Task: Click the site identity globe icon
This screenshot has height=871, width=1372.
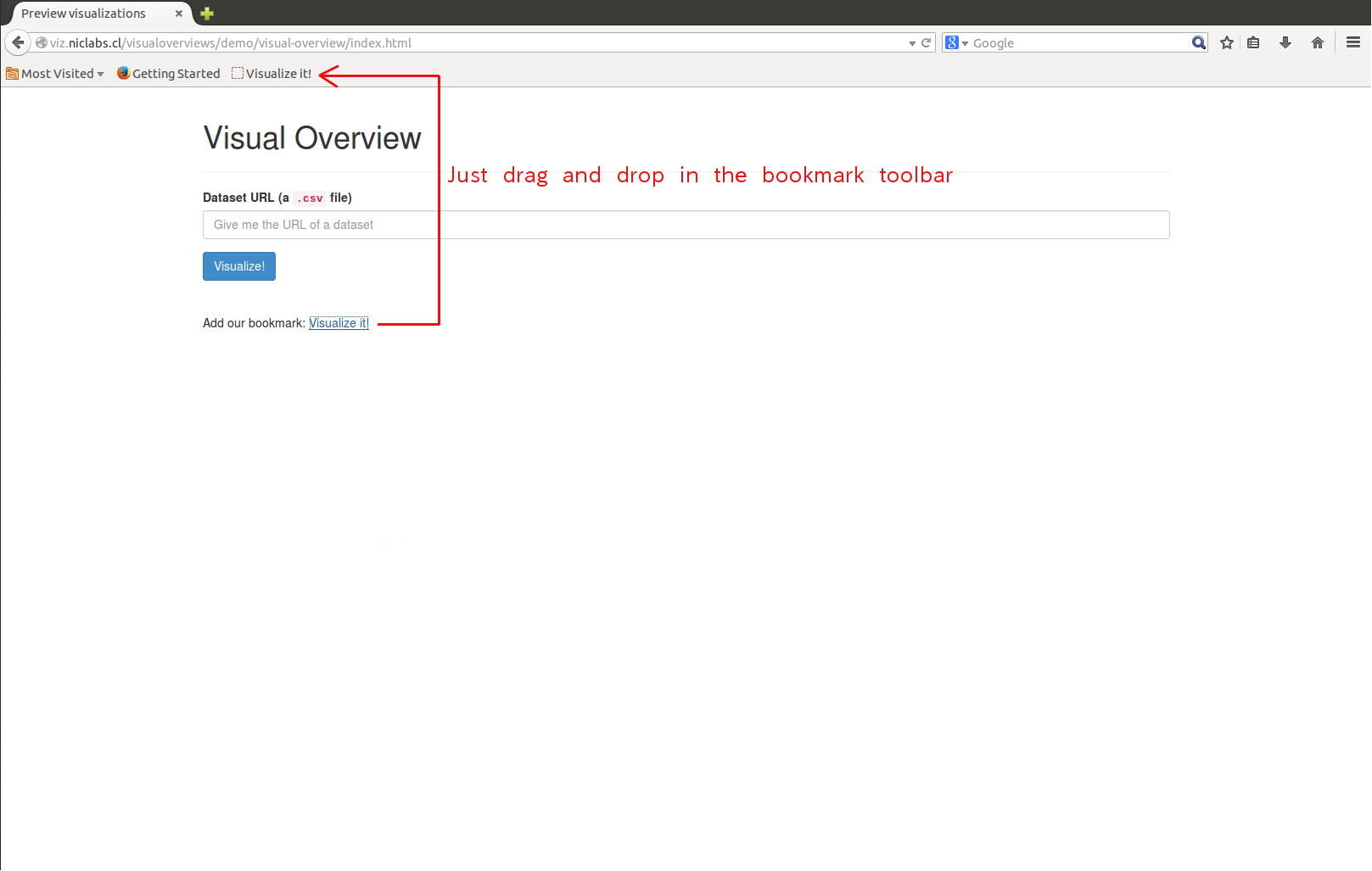Action: (x=41, y=42)
